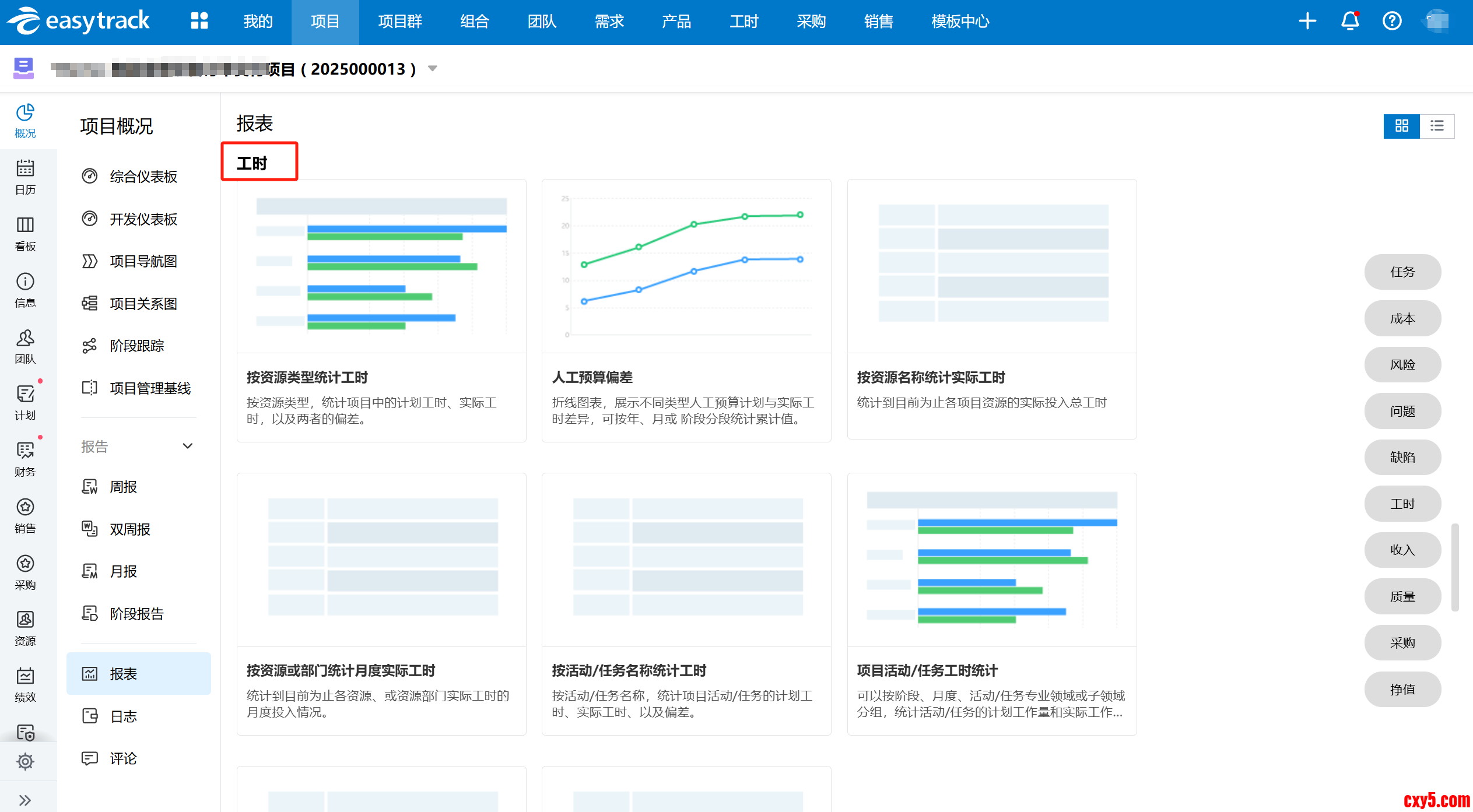Click the vertical page scrollbar

tap(1455, 567)
